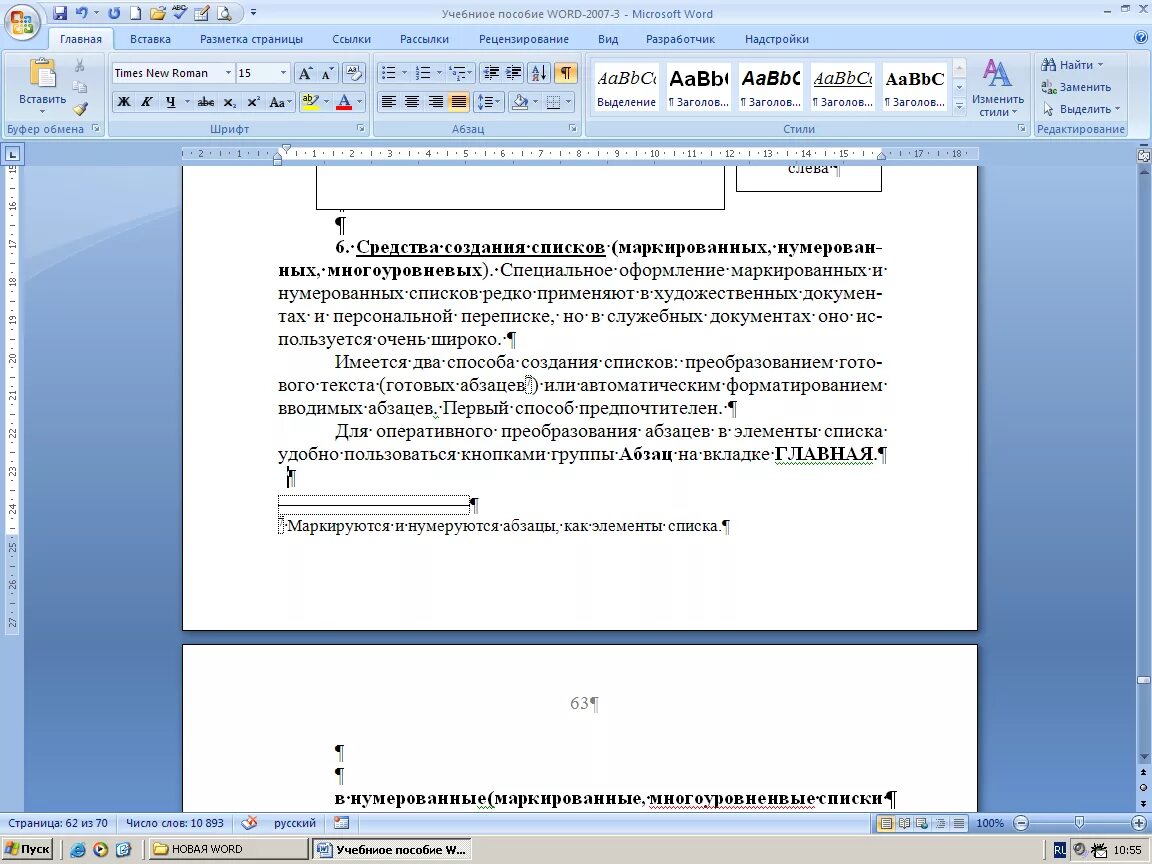Screen dimensions: 1152x864
Task: Open the Рассылки tab
Action: [424, 39]
